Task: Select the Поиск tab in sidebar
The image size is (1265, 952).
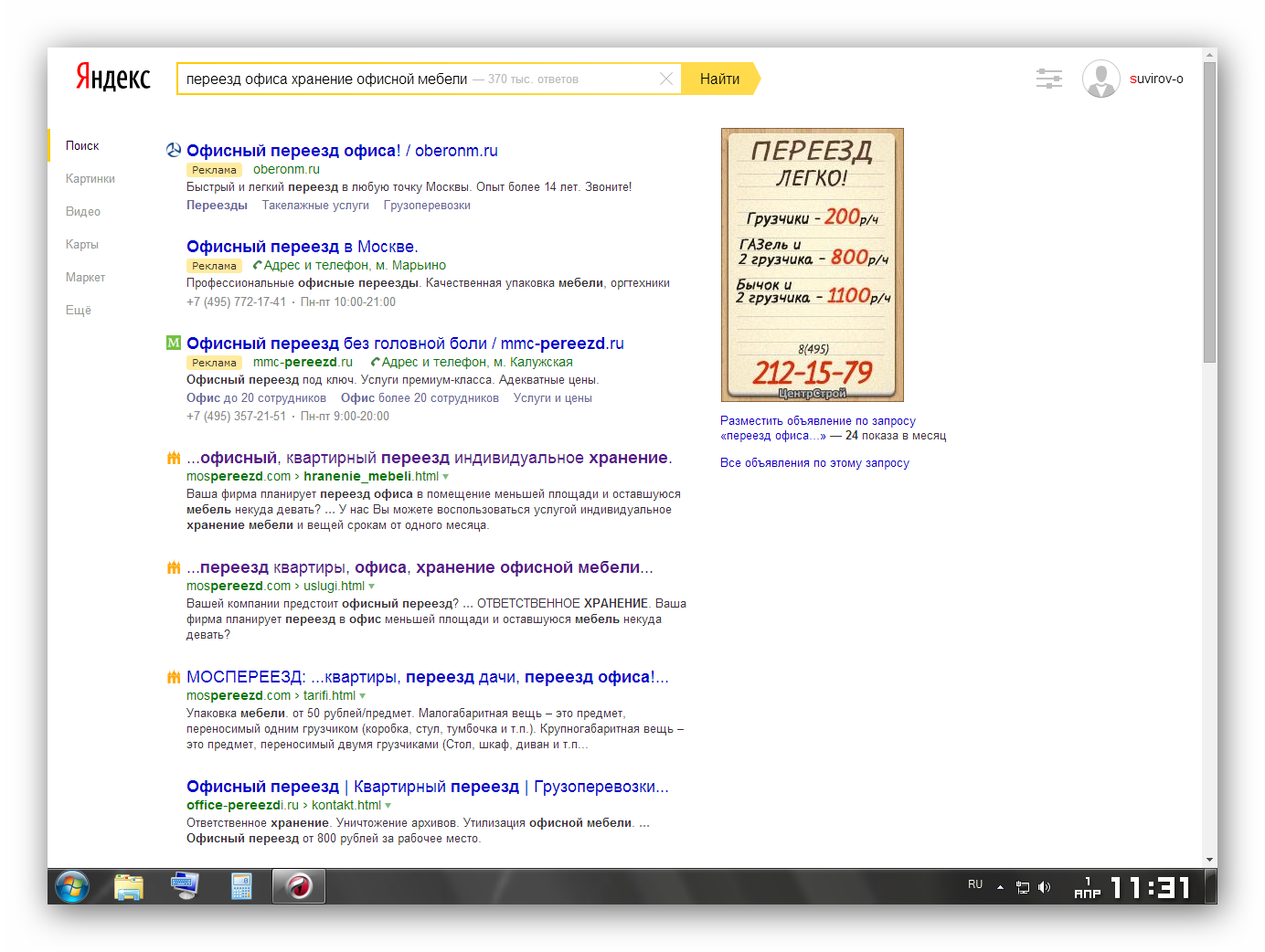Action: pos(82,145)
